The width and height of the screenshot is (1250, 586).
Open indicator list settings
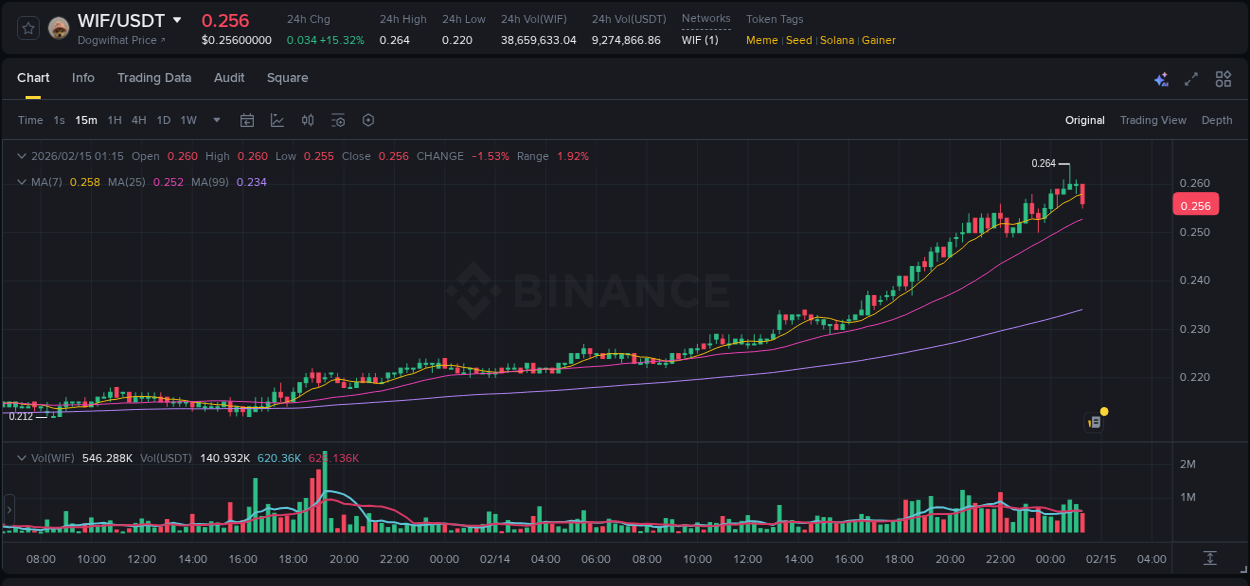[338, 120]
